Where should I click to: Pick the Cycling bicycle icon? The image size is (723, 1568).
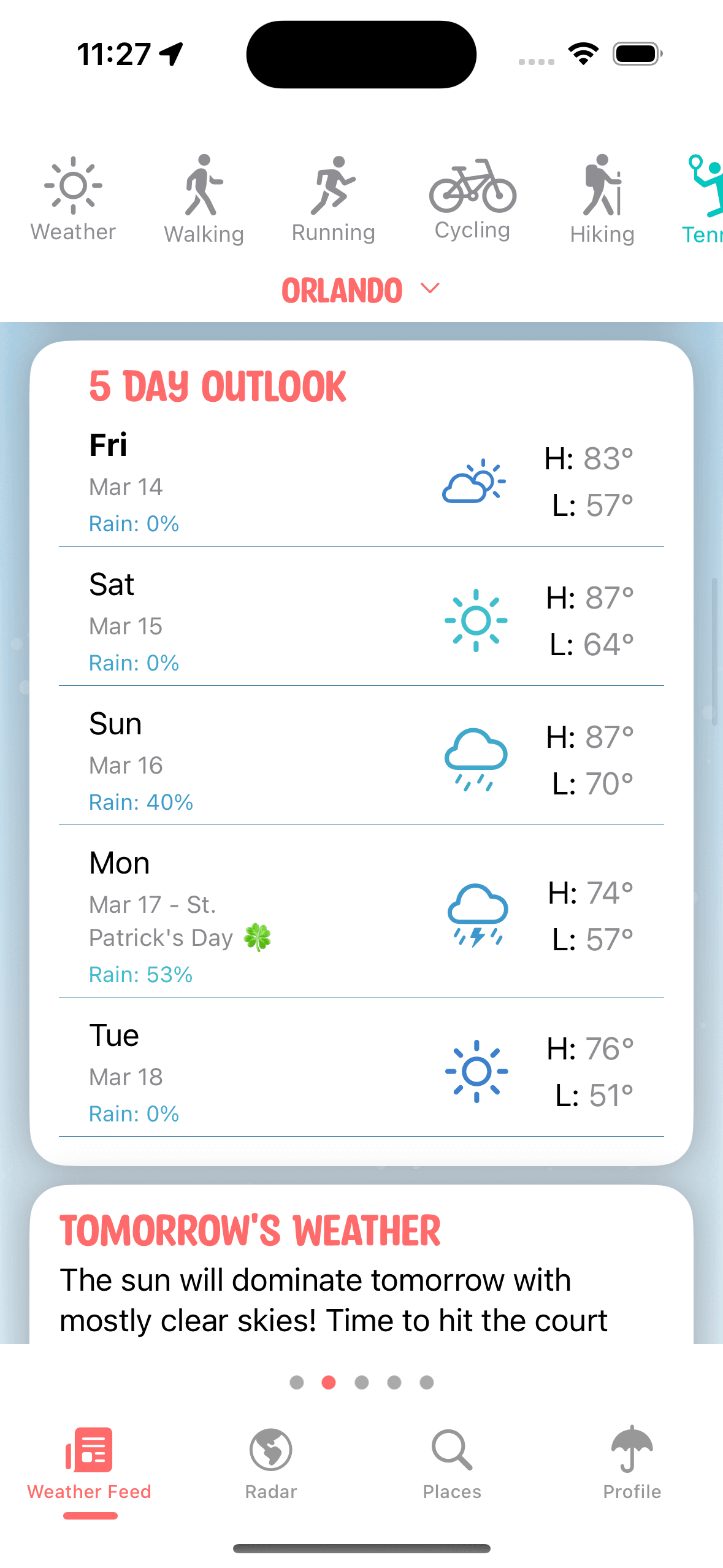[473, 185]
